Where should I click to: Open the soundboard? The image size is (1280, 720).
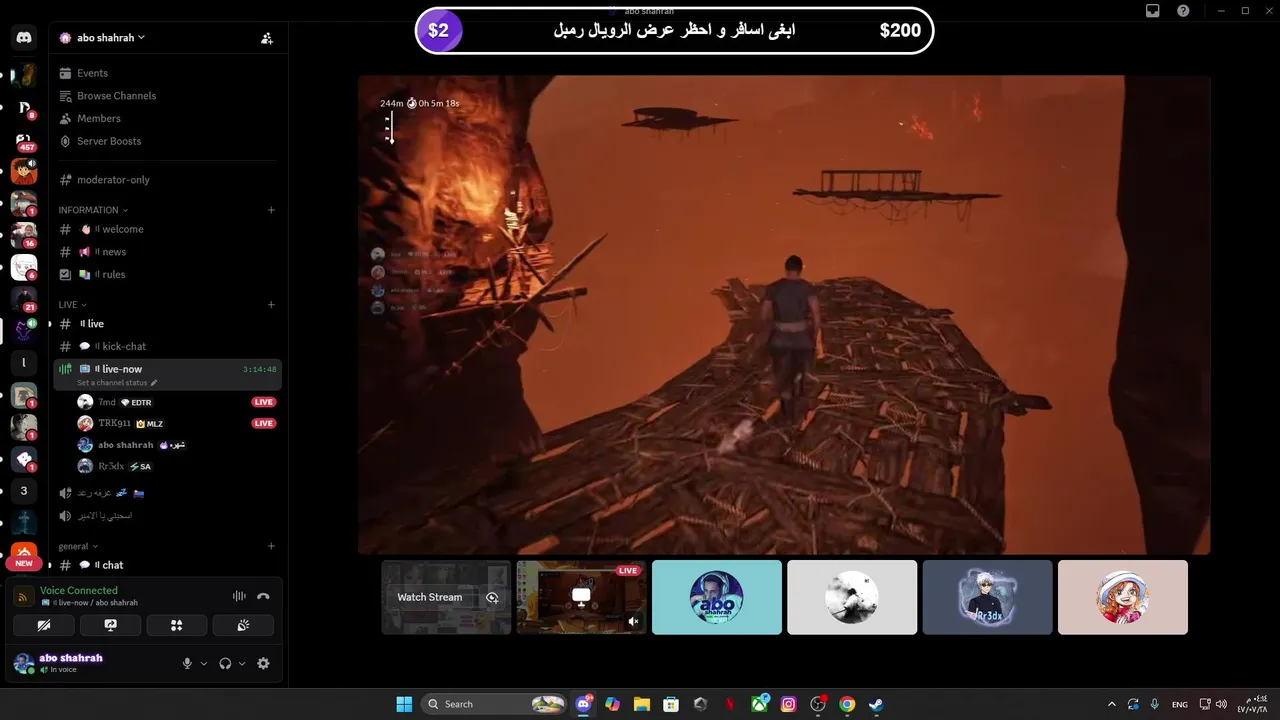click(243, 625)
